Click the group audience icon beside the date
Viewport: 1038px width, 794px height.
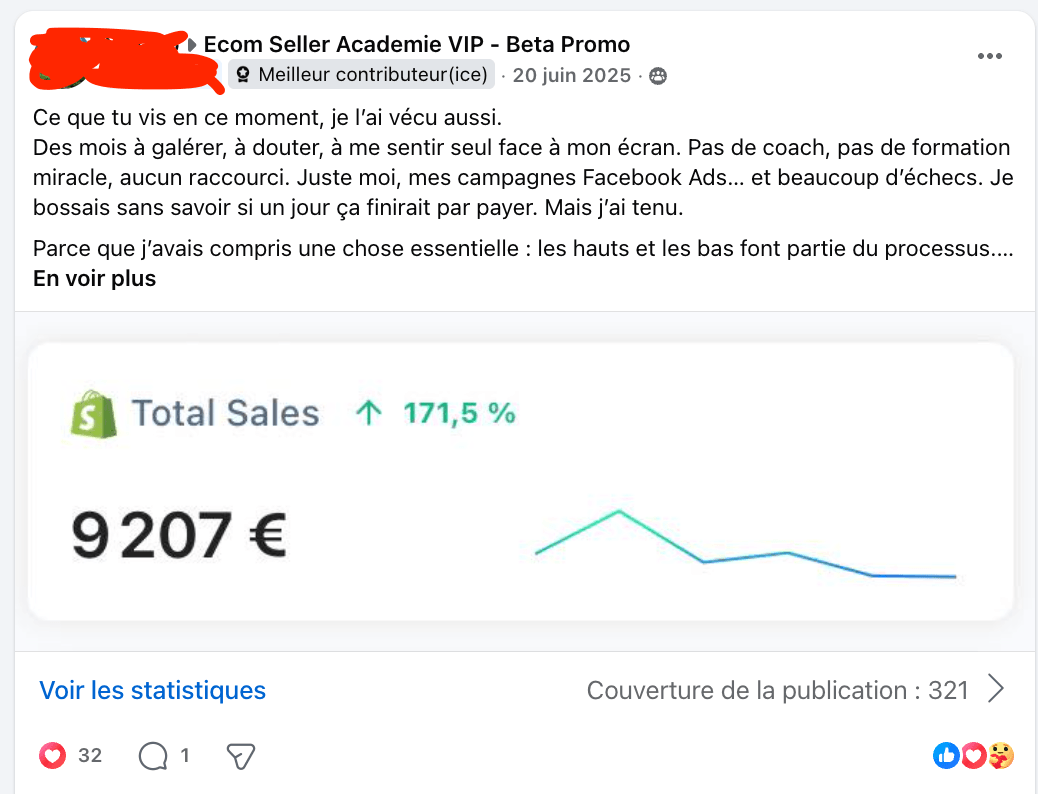(657, 76)
